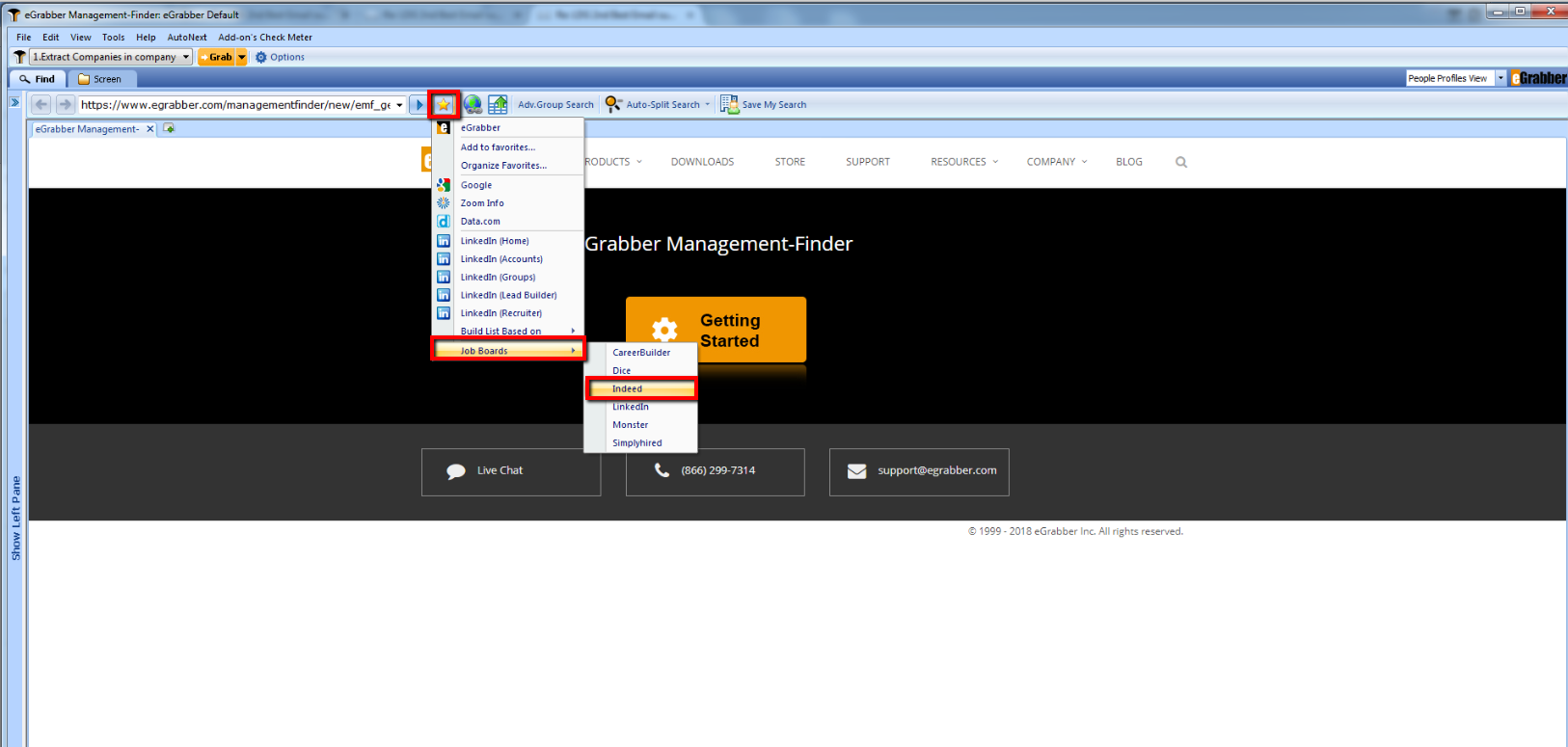Click the support email envelope icon
The height and width of the screenshot is (747, 1568).
point(856,471)
